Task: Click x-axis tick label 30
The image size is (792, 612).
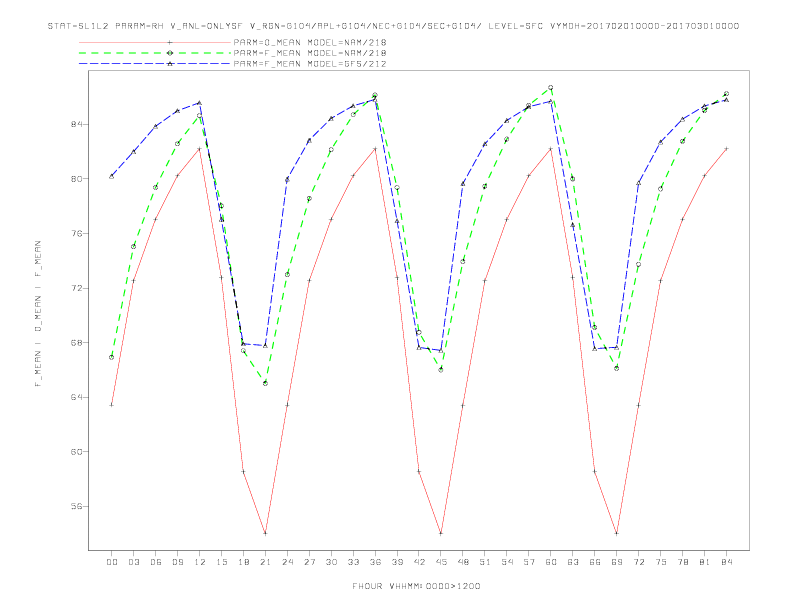Action: [x=331, y=562]
